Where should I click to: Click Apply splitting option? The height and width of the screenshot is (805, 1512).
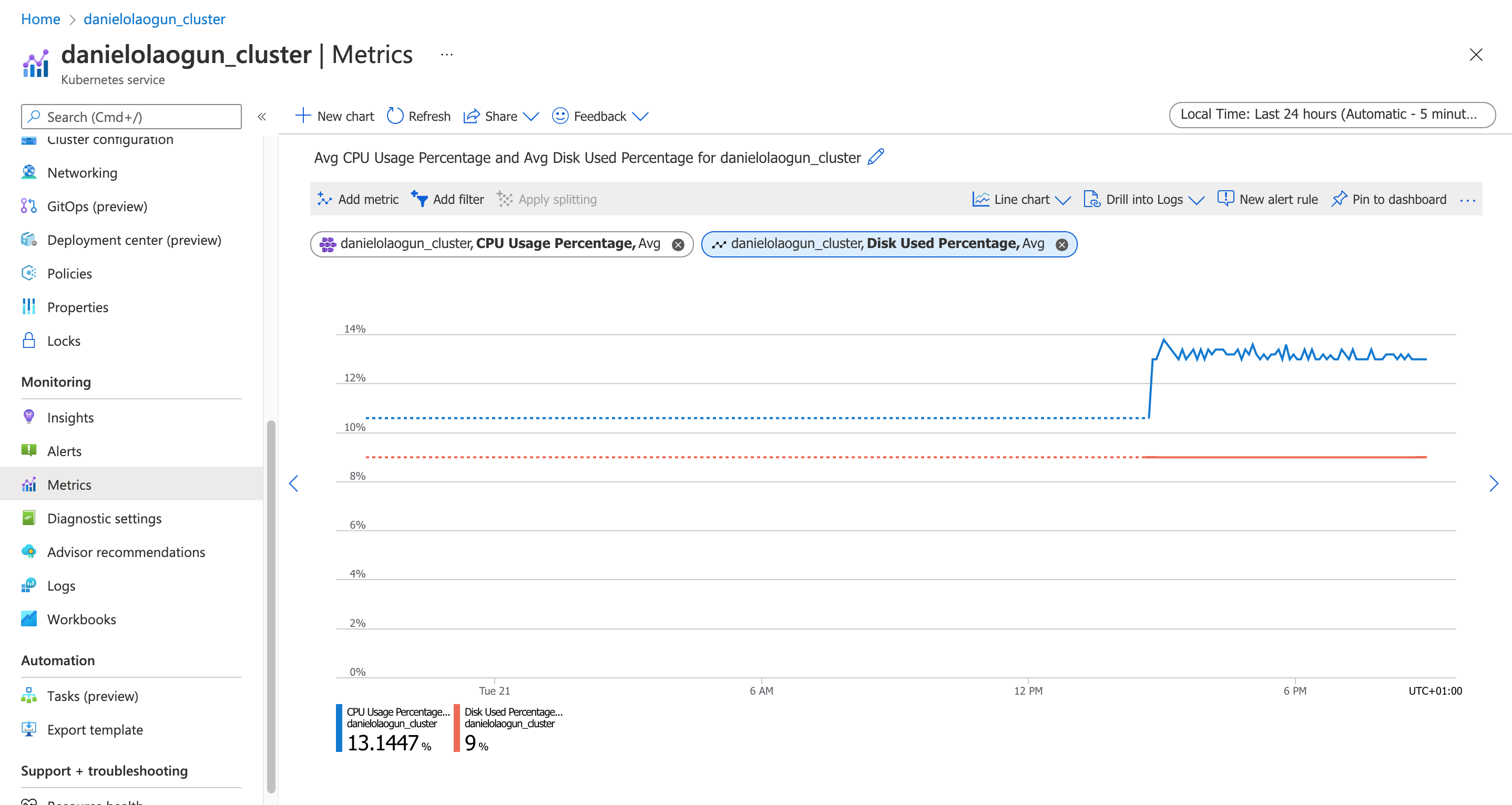(x=546, y=200)
